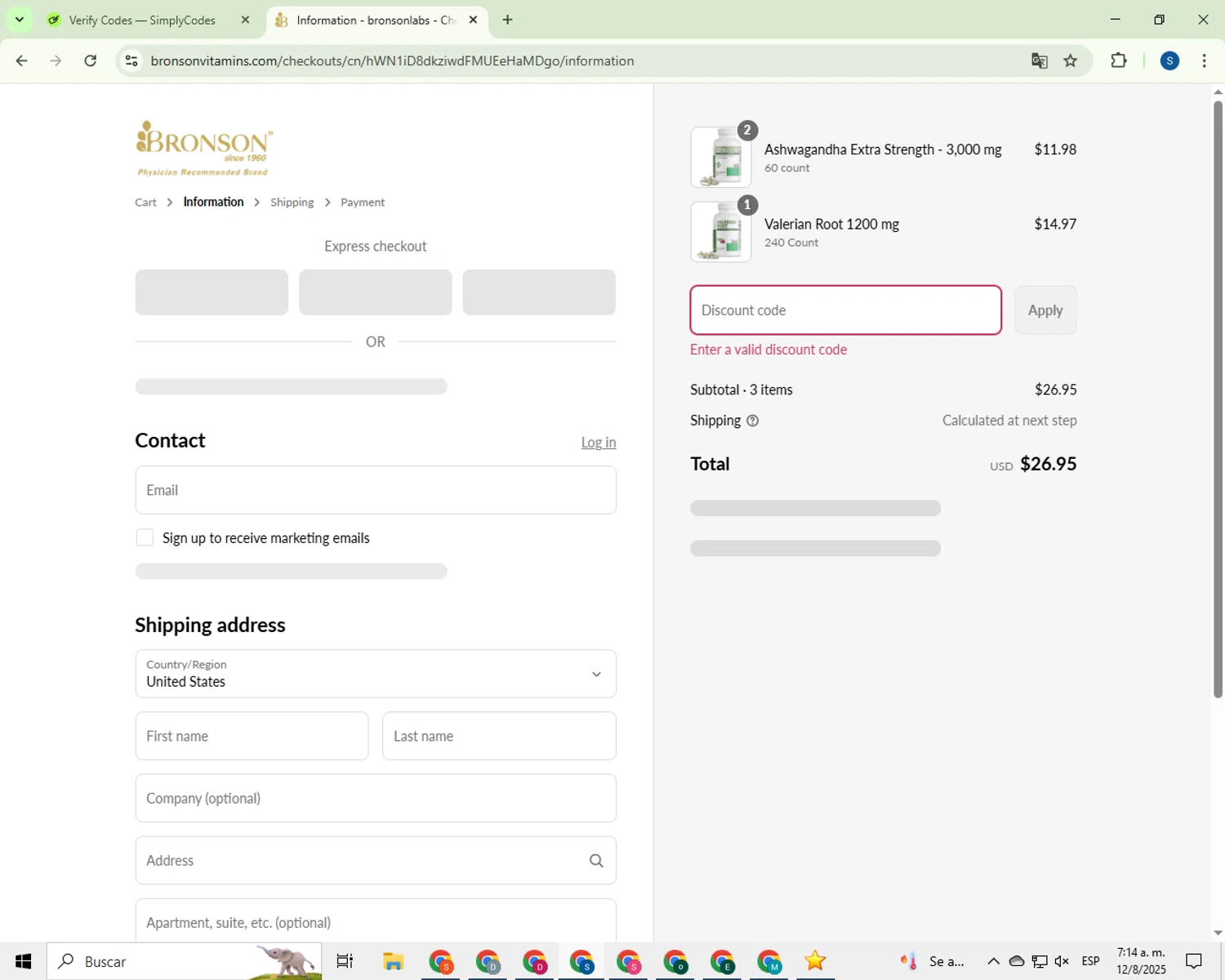Screen dimensions: 1225x980
Task: Open the taskbar clock and date
Action: click(1141, 961)
